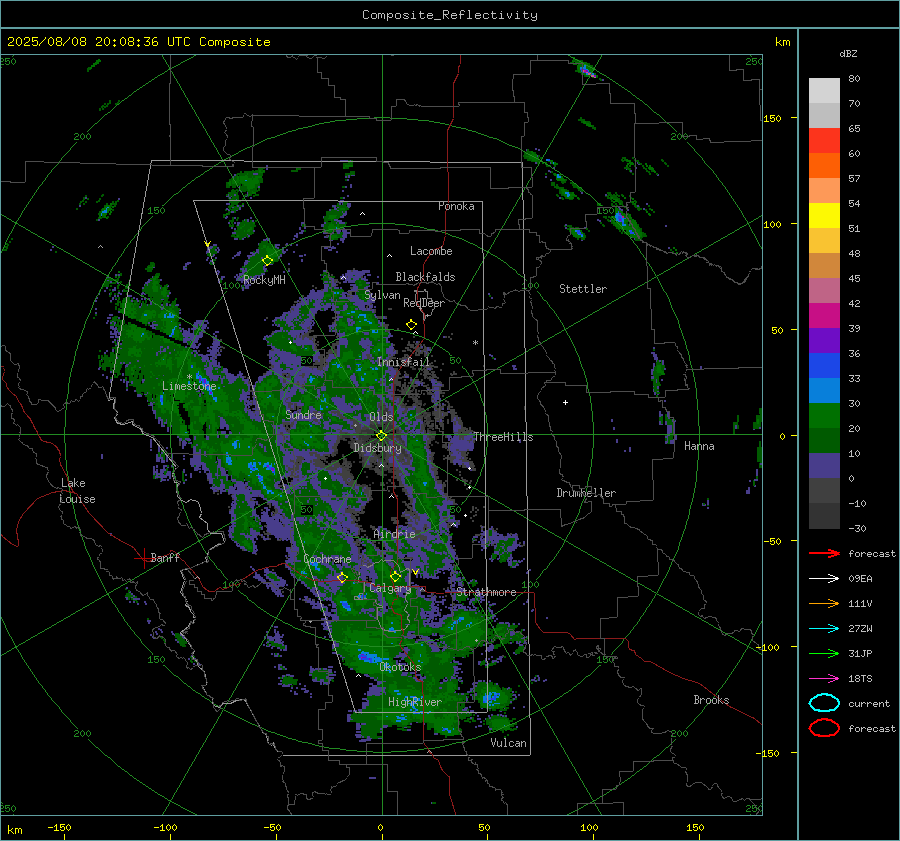Click the HighRiver city label
Screen dimensions: 900x841
[415, 702]
